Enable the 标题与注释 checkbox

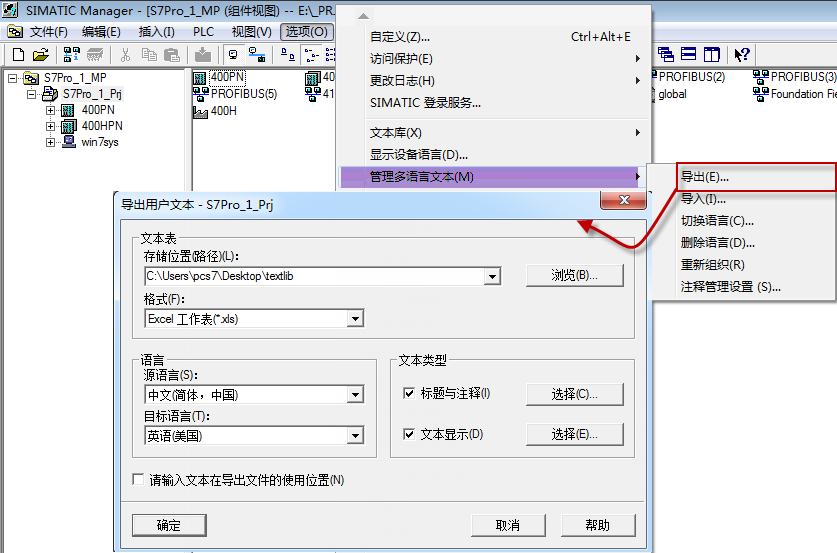[409, 393]
